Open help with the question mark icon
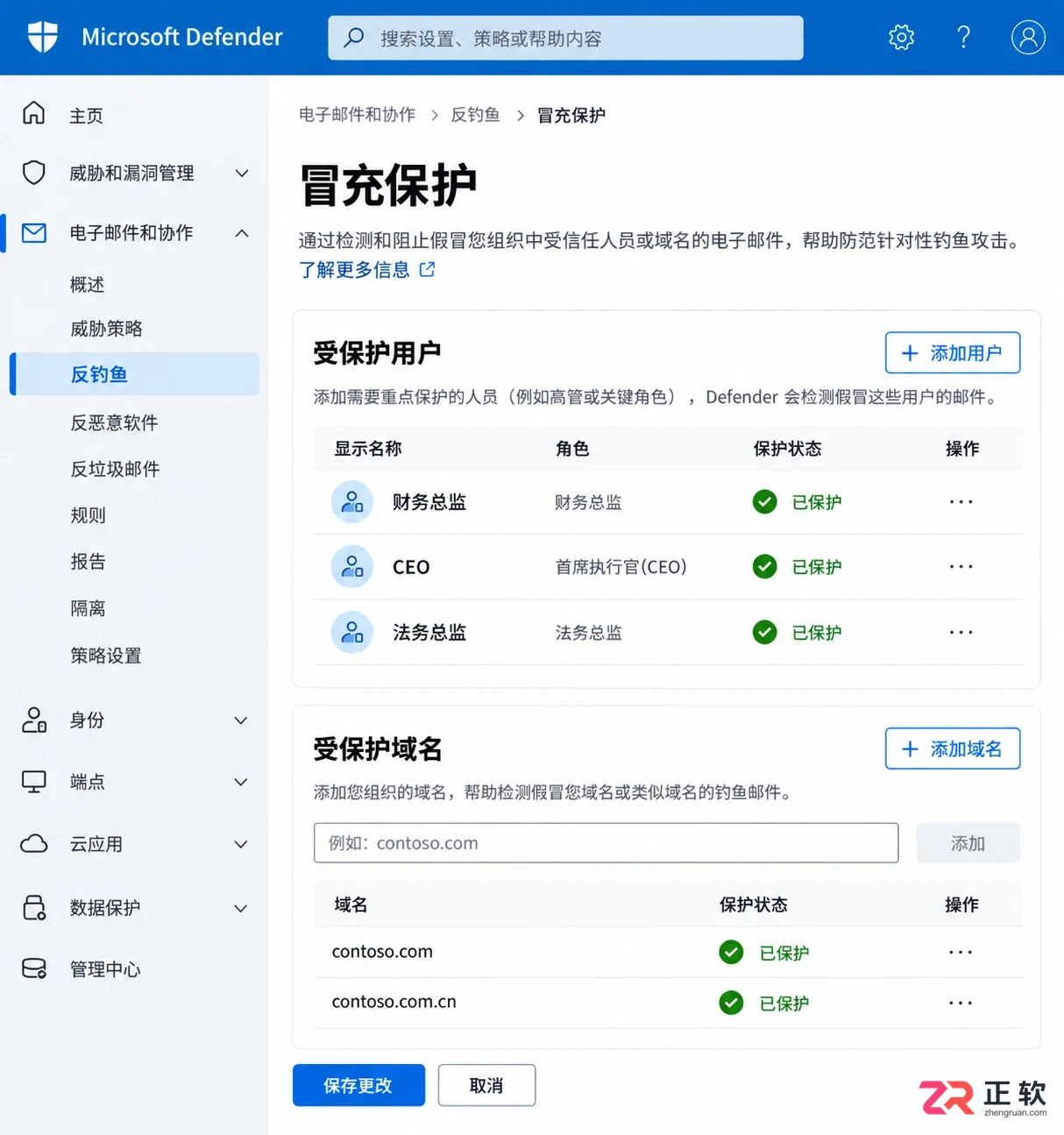The width and height of the screenshot is (1064, 1135). click(x=963, y=37)
